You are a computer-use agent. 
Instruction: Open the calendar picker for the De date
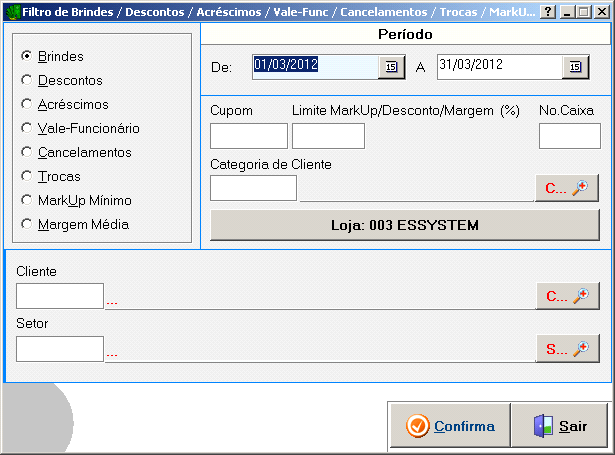391,67
